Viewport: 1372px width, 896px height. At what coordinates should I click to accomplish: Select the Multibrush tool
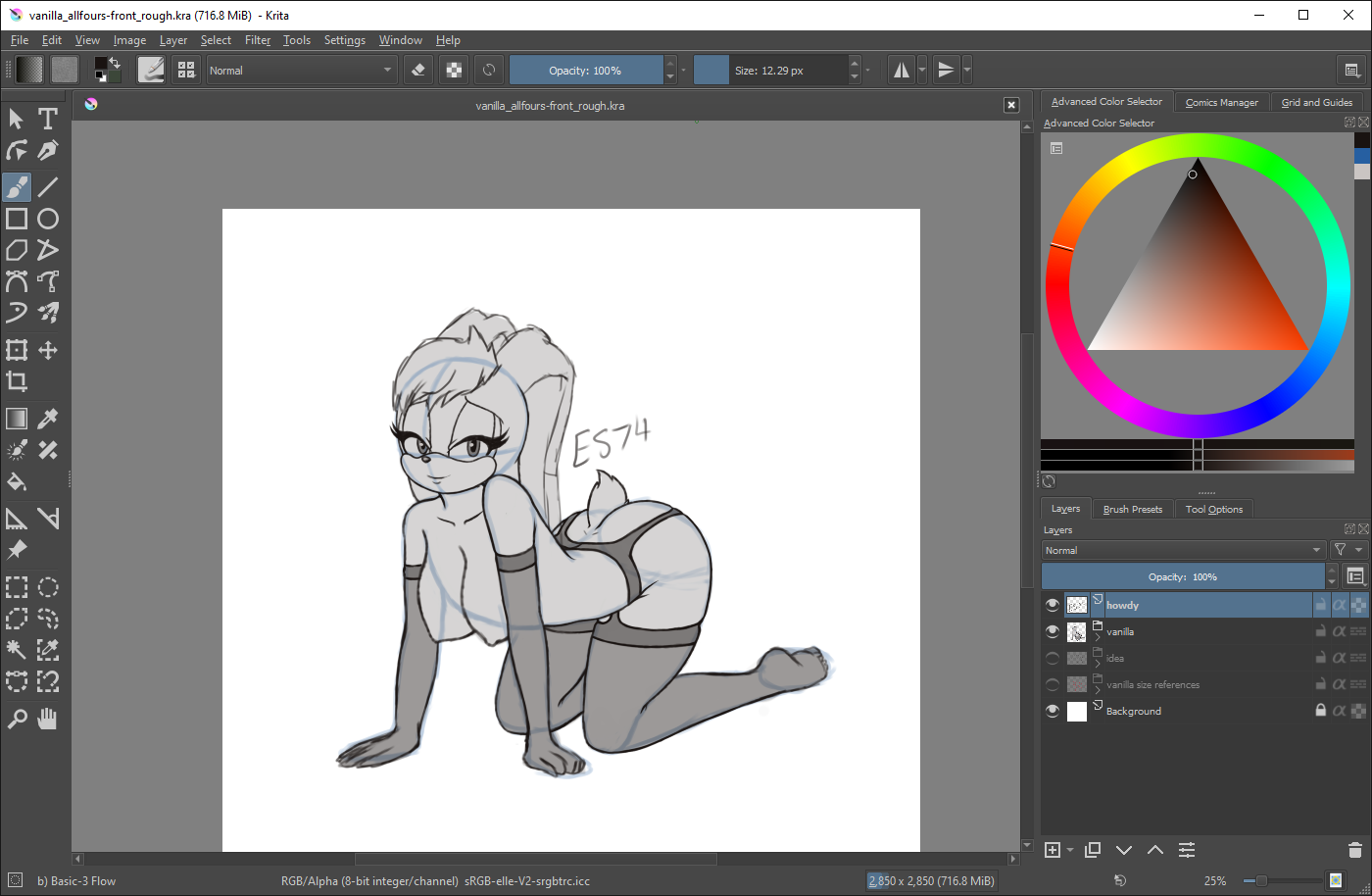pos(48,313)
